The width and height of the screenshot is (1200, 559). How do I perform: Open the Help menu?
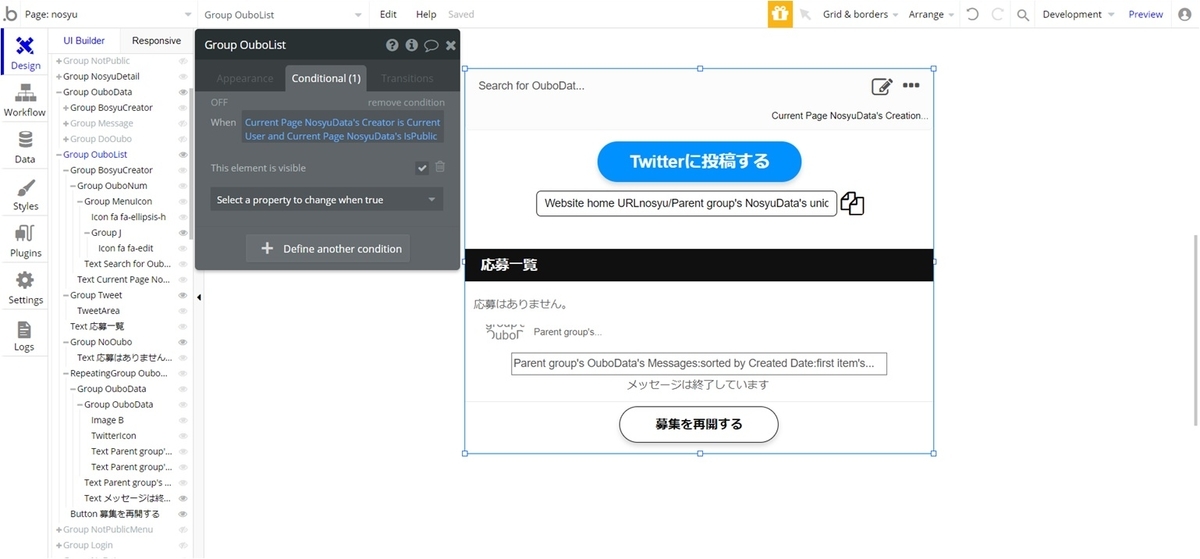tap(426, 15)
